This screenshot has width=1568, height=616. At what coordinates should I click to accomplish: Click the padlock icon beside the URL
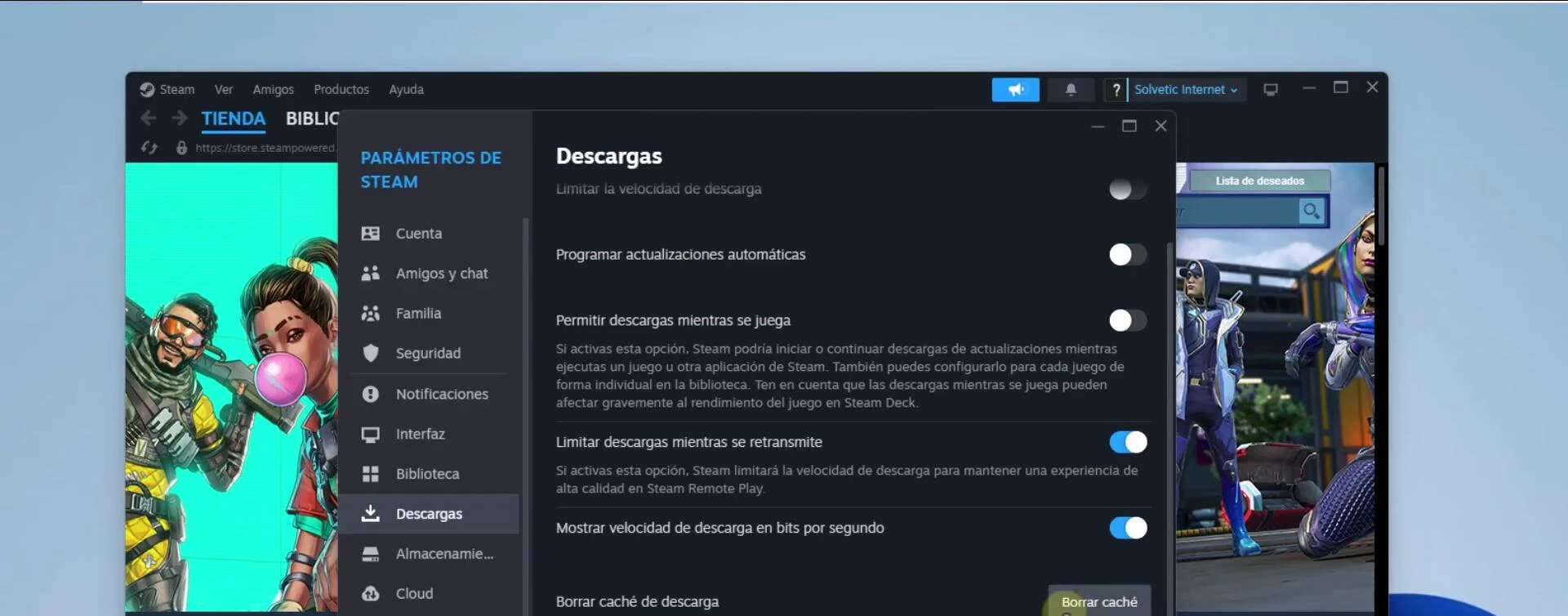point(181,148)
